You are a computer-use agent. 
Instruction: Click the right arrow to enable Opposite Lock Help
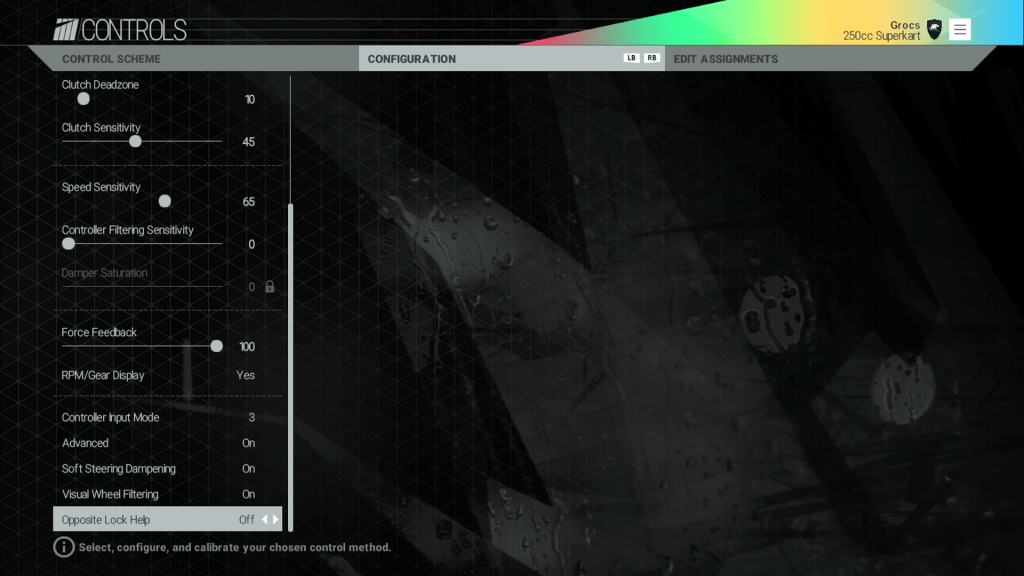(x=276, y=519)
